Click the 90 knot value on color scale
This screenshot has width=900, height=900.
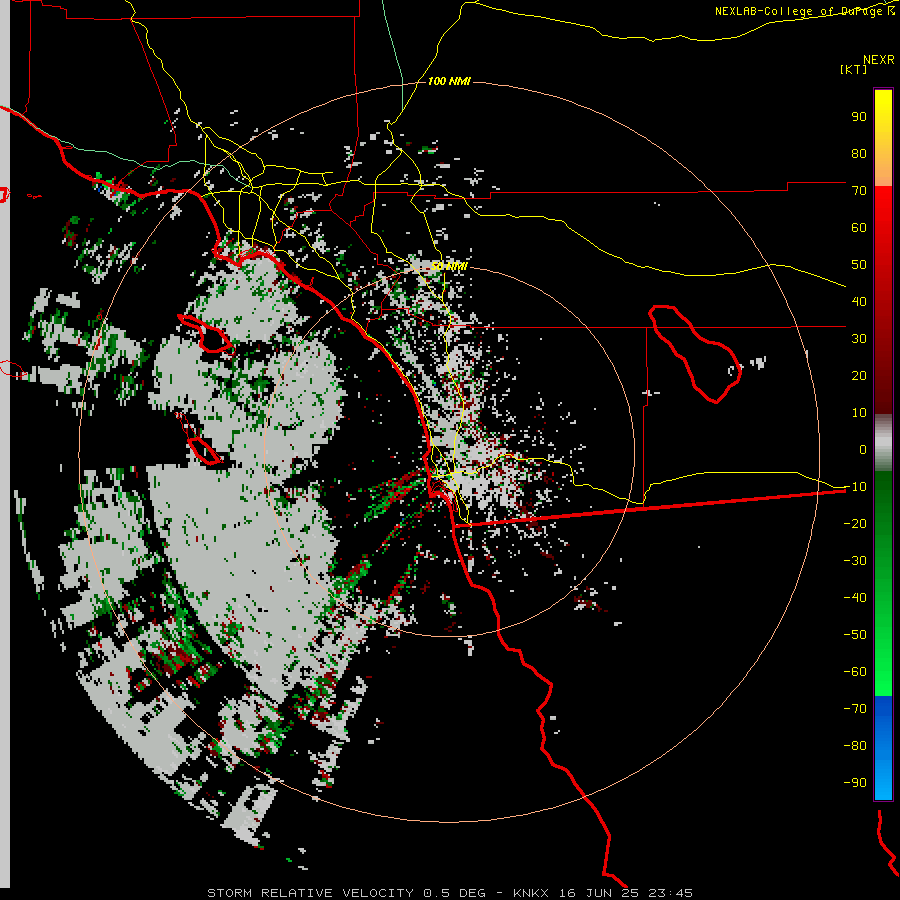click(859, 117)
